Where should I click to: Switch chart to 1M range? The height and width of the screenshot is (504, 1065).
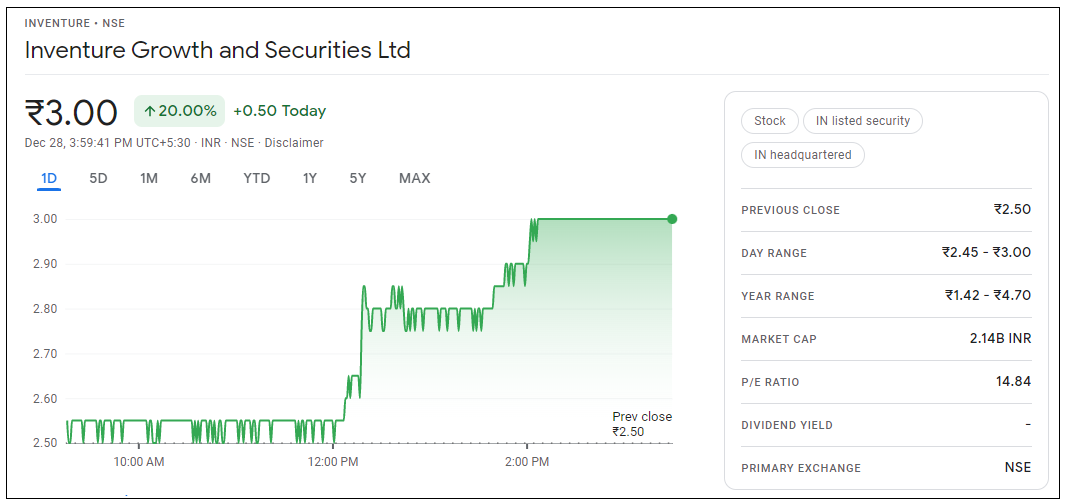(149, 179)
